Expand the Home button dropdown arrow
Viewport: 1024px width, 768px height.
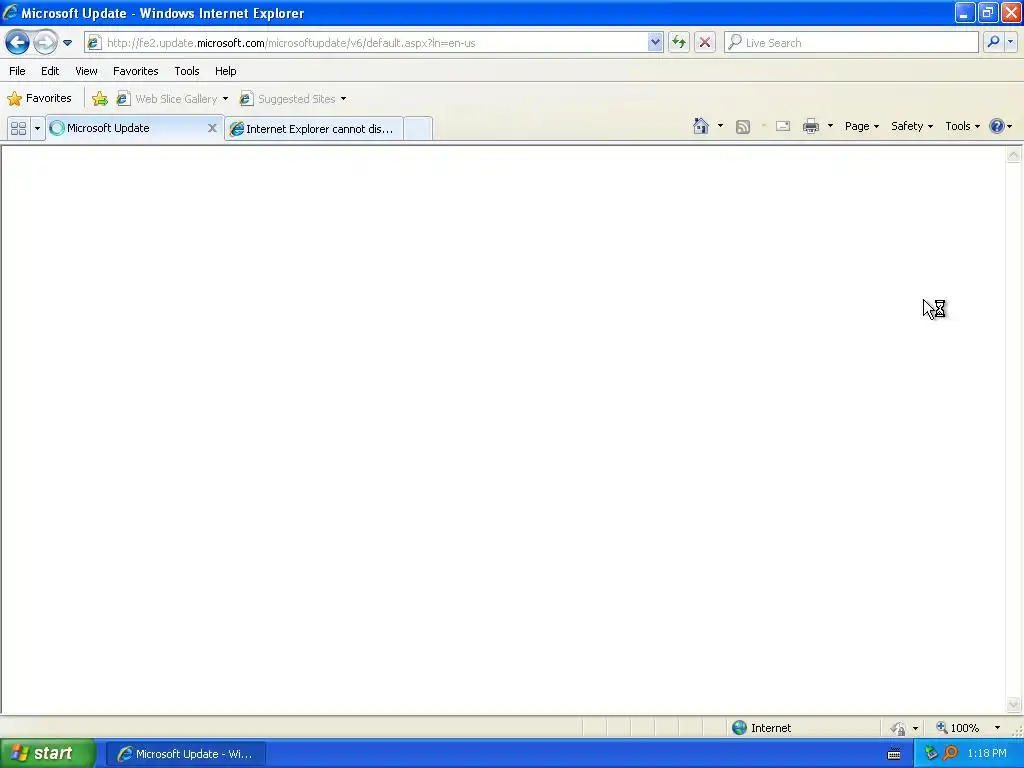pyautogui.click(x=720, y=126)
